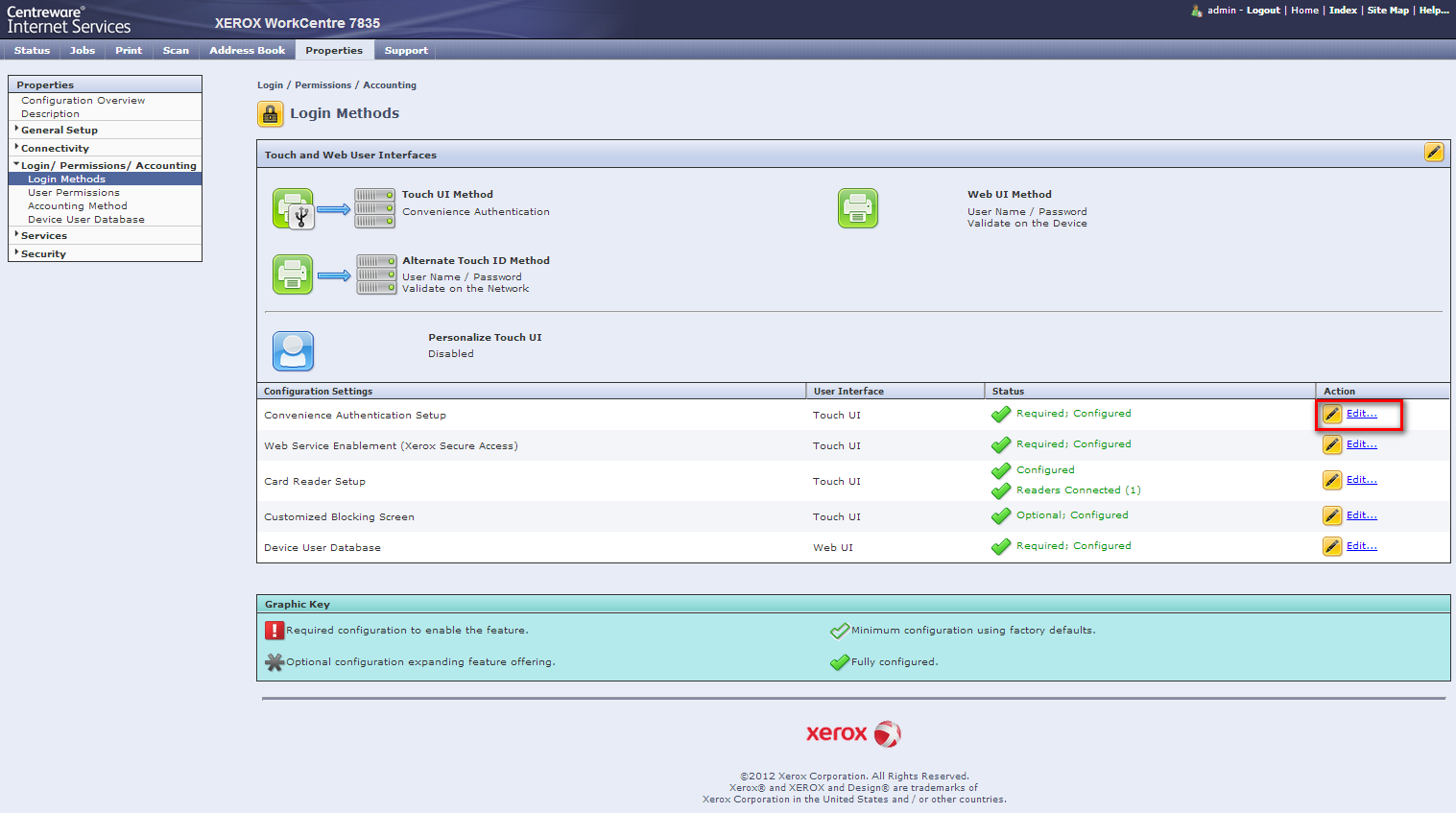Click pencil icon for Customized Blocking Screen

pos(1332,515)
